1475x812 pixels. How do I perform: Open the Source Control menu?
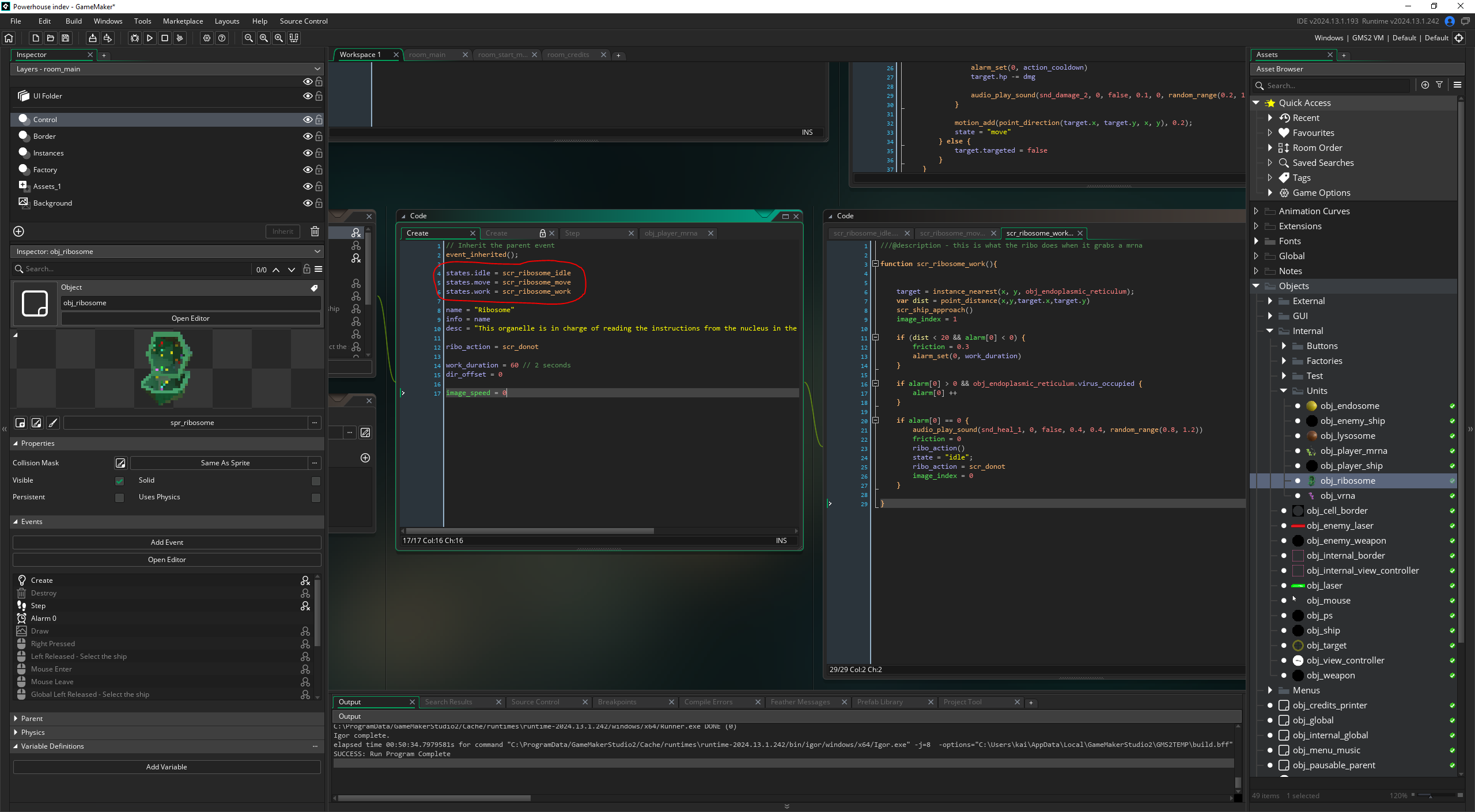(304, 21)
